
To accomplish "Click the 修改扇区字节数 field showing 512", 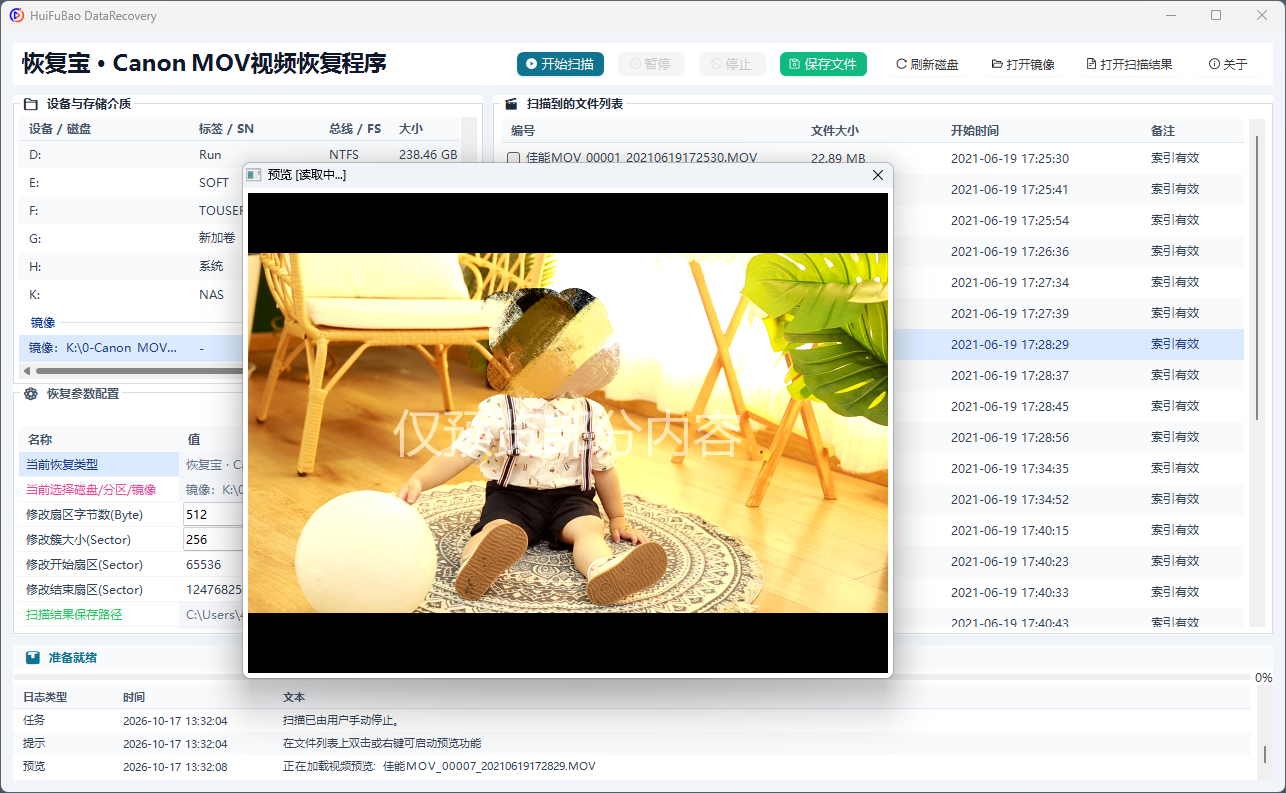I will point(214,514).
